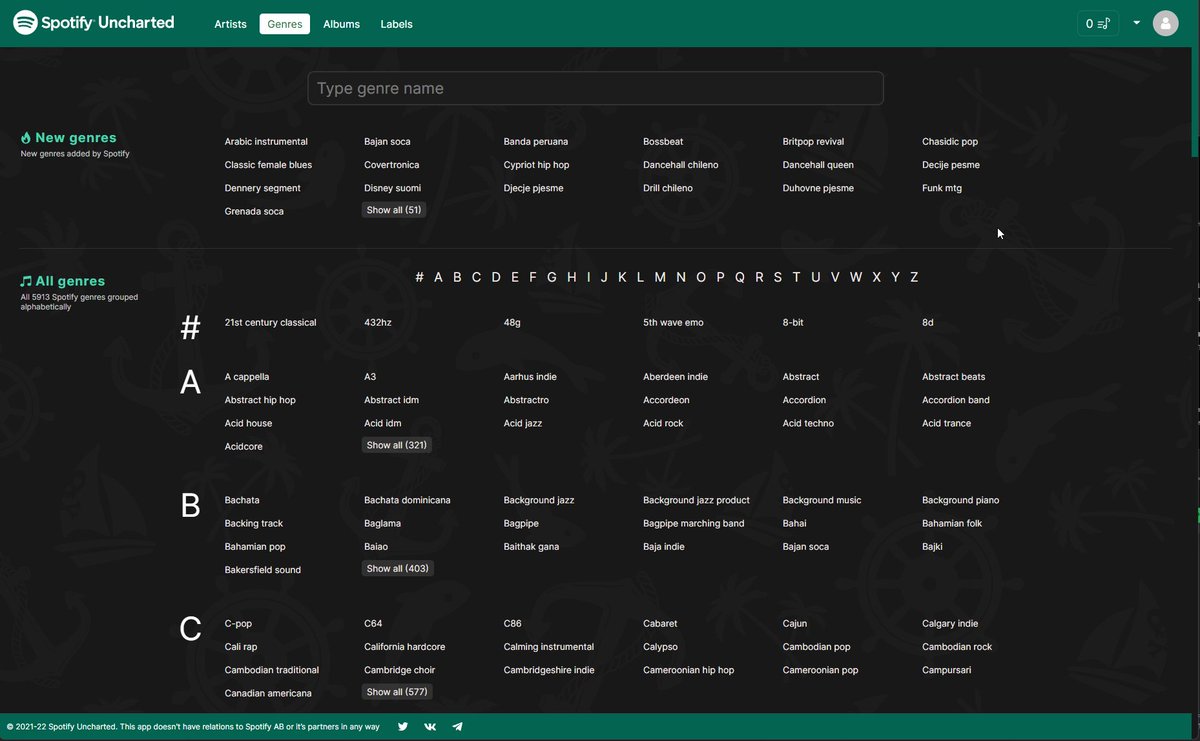This screenshot has height=741, width=1200.
Task: Open the Cameroonian hip hop genre
Action: coord(689,670)
